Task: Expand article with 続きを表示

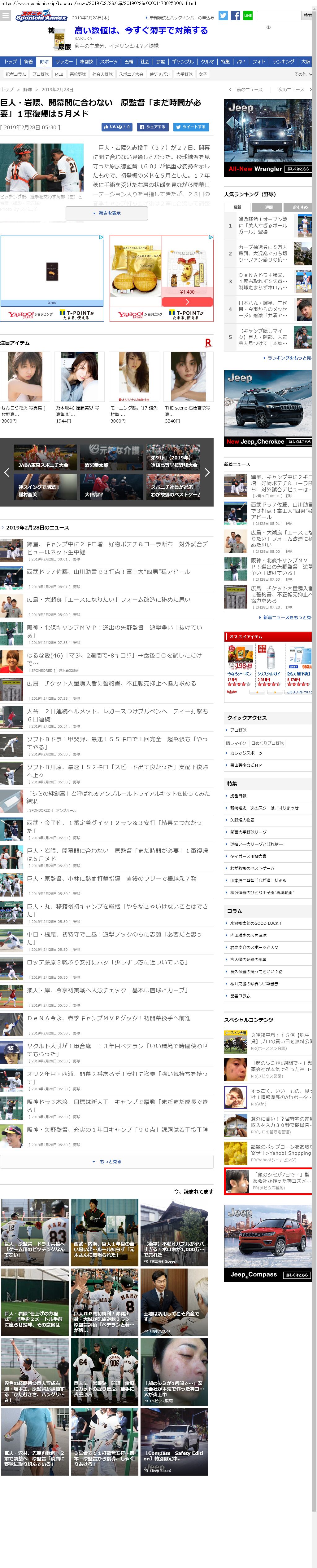Action: 106,213
